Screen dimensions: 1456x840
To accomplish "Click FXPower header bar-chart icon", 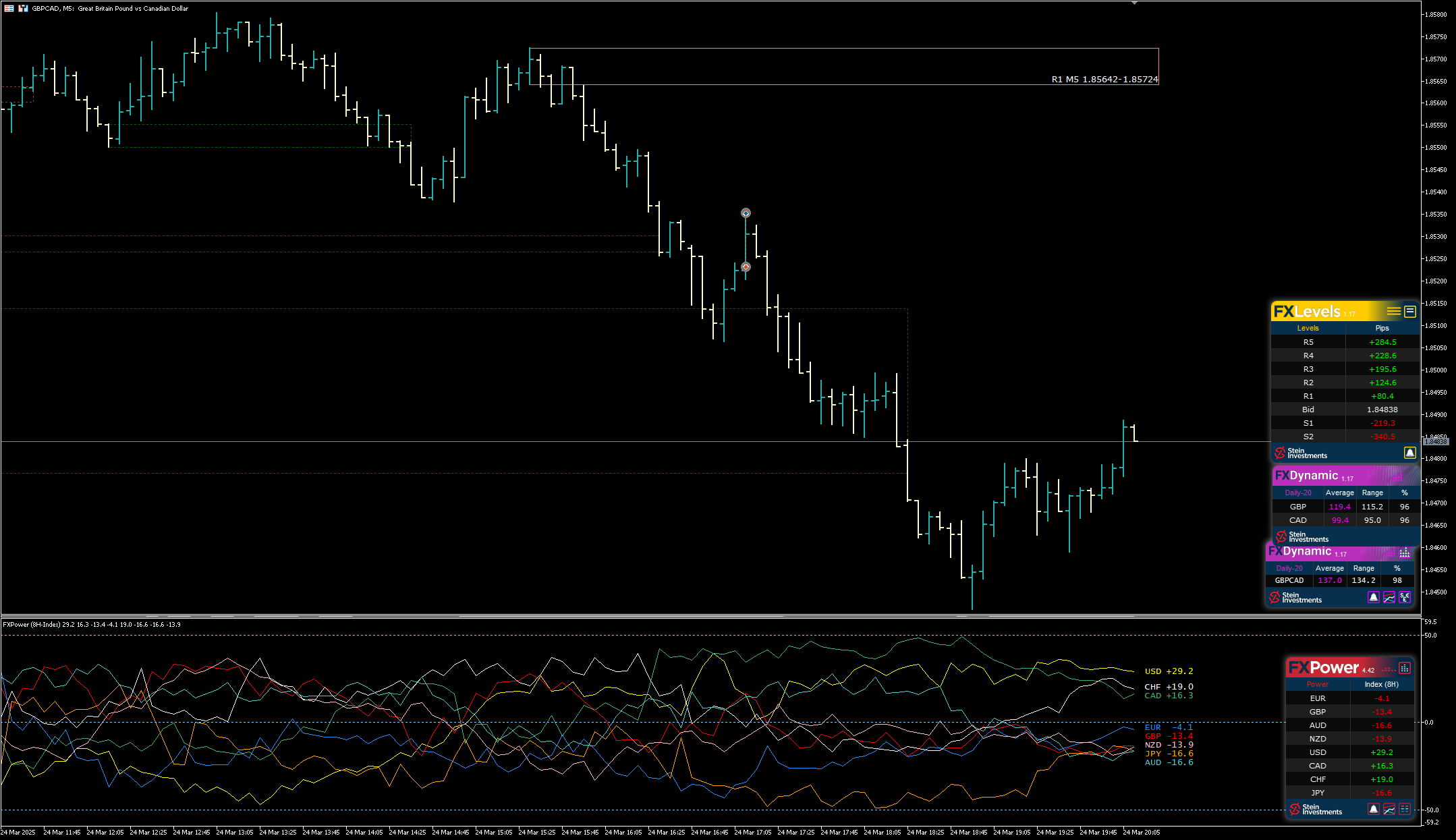I will tap(1405, 668).
